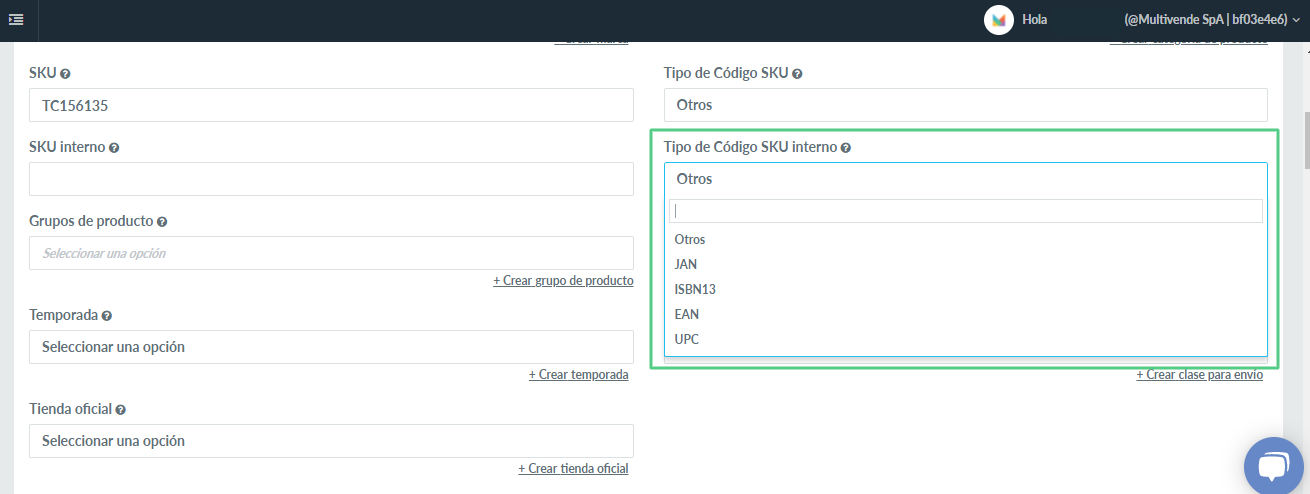1310x494 pixels.
Task: Click Crear tienda oficial link
Action: 573,469
